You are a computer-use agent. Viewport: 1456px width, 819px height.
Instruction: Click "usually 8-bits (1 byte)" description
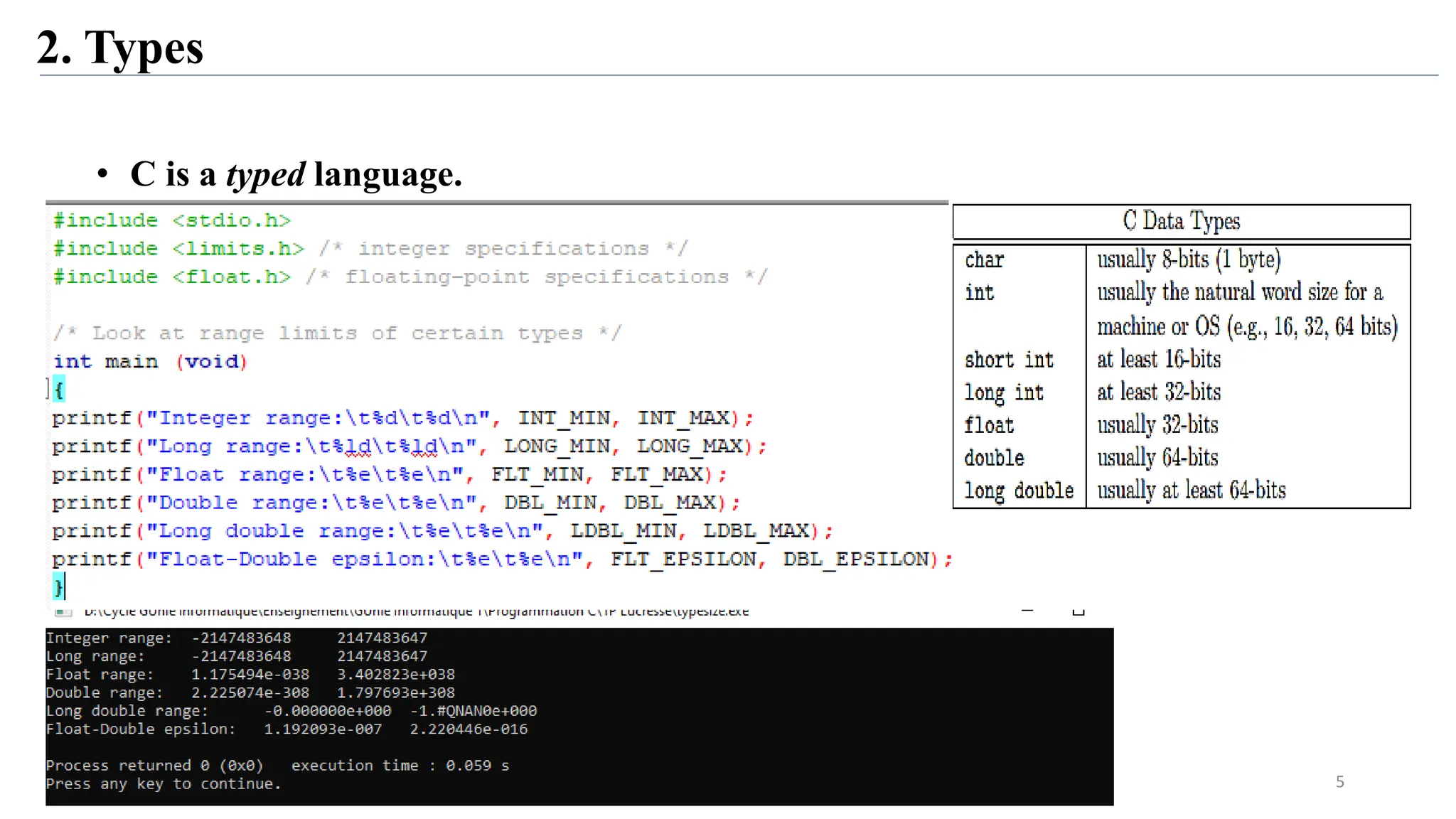[1189, 259]
